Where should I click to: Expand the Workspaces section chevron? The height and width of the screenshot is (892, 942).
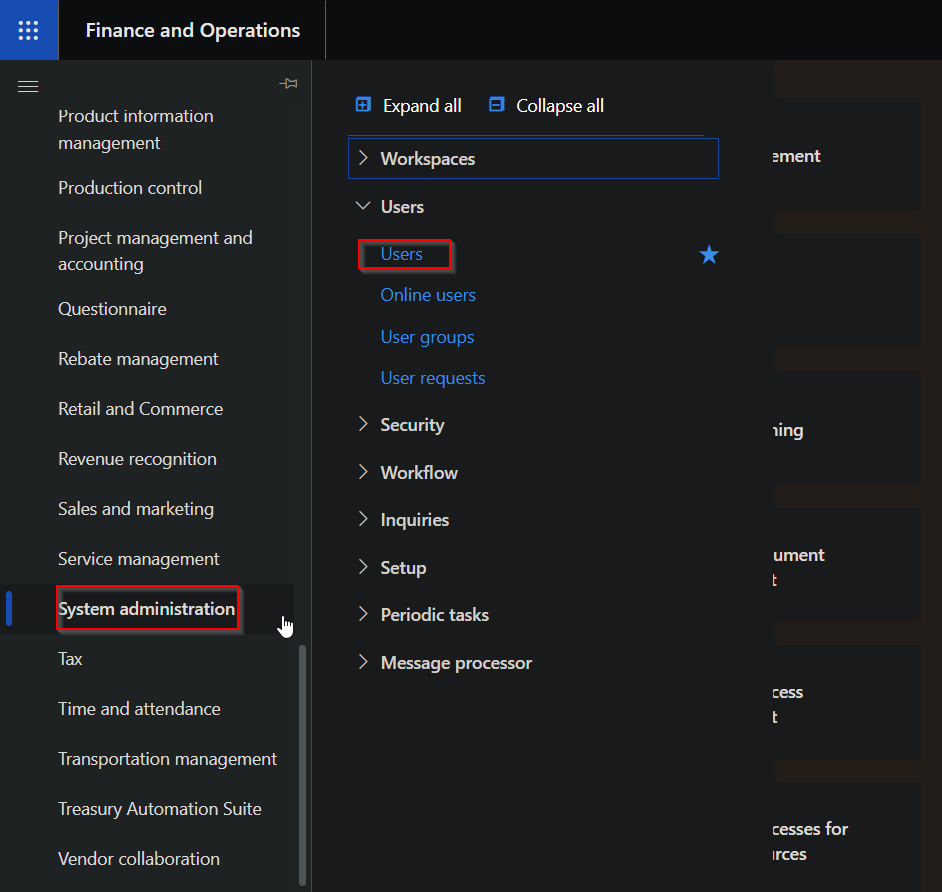click(x=363, y=158)
